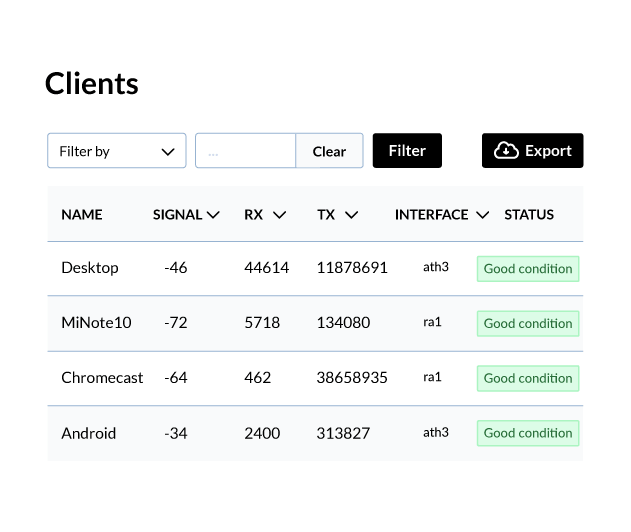Select the Chromecast client row
The image size is (631, 532).
(x=315, y=378)
